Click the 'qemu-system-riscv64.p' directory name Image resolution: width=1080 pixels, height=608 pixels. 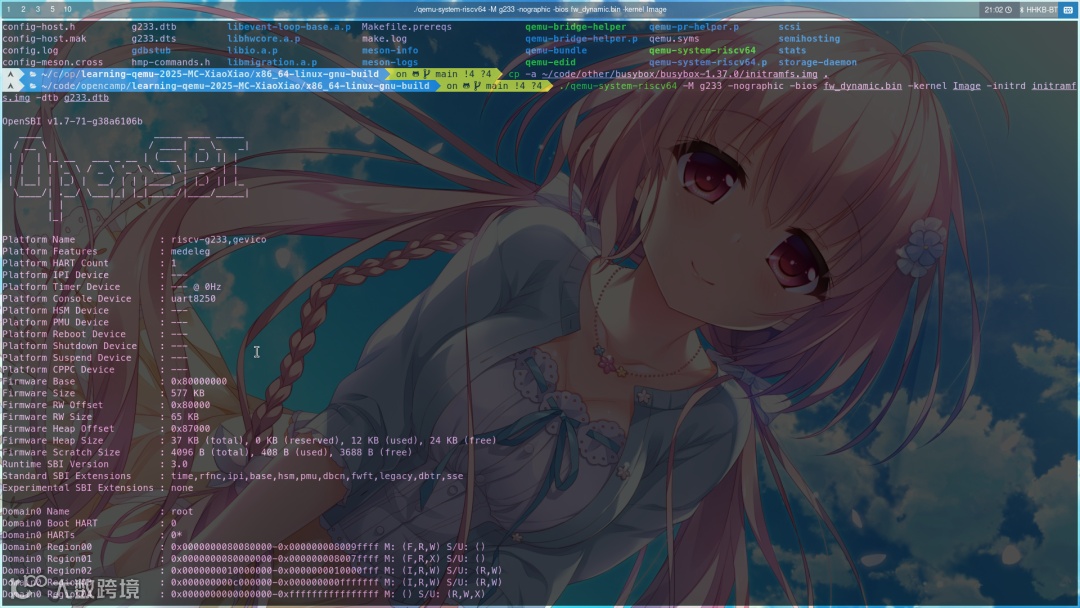point(707,62)
